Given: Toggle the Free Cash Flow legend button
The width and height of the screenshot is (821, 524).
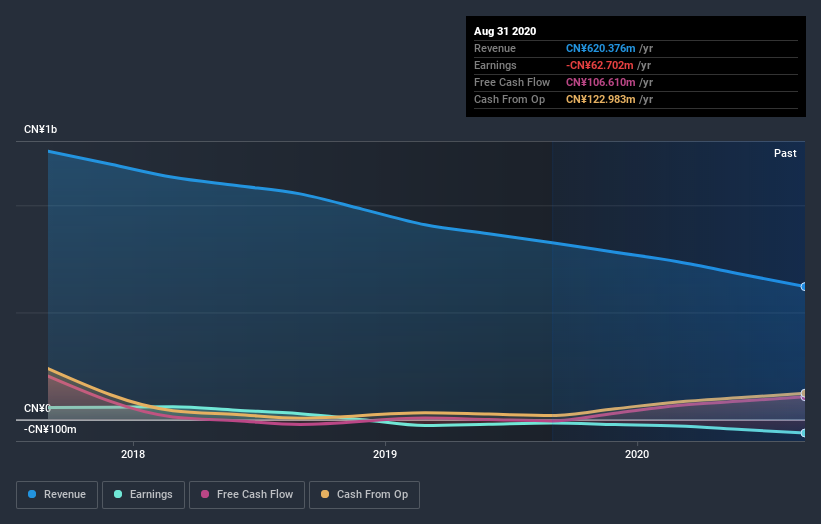Looking at the screenshot, I should tap(247, 495).
